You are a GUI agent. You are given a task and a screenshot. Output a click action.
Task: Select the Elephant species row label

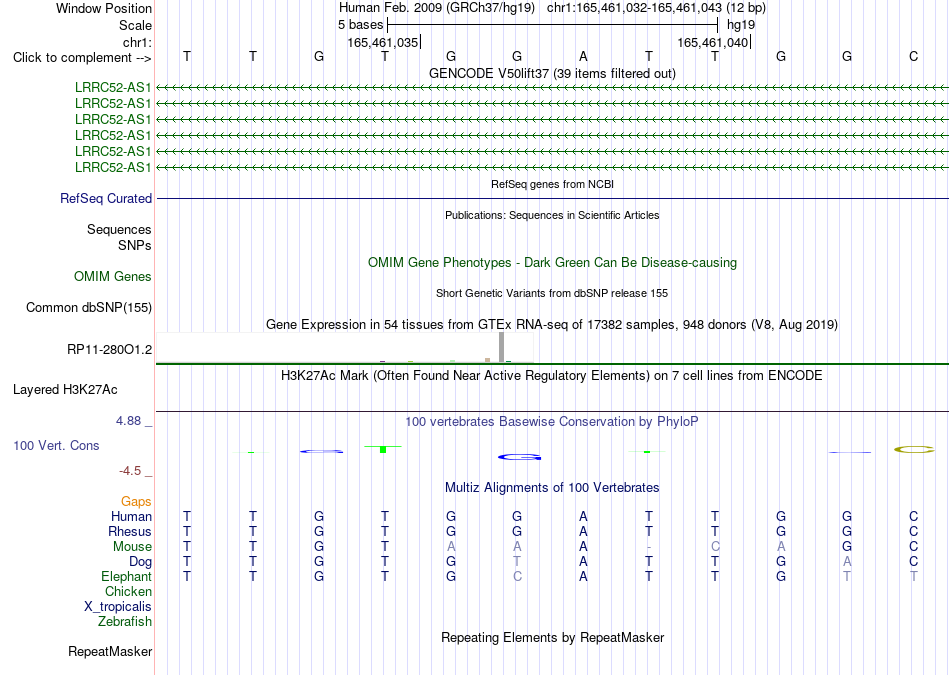(x=127, y=576)
